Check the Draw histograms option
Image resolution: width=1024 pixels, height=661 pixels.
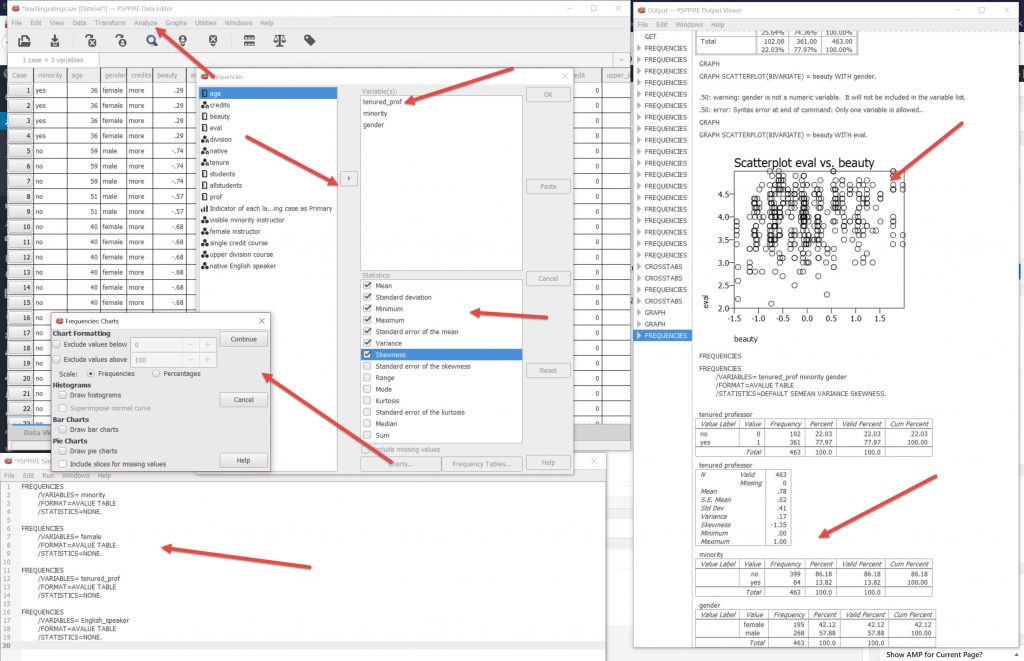click(63, 396)
